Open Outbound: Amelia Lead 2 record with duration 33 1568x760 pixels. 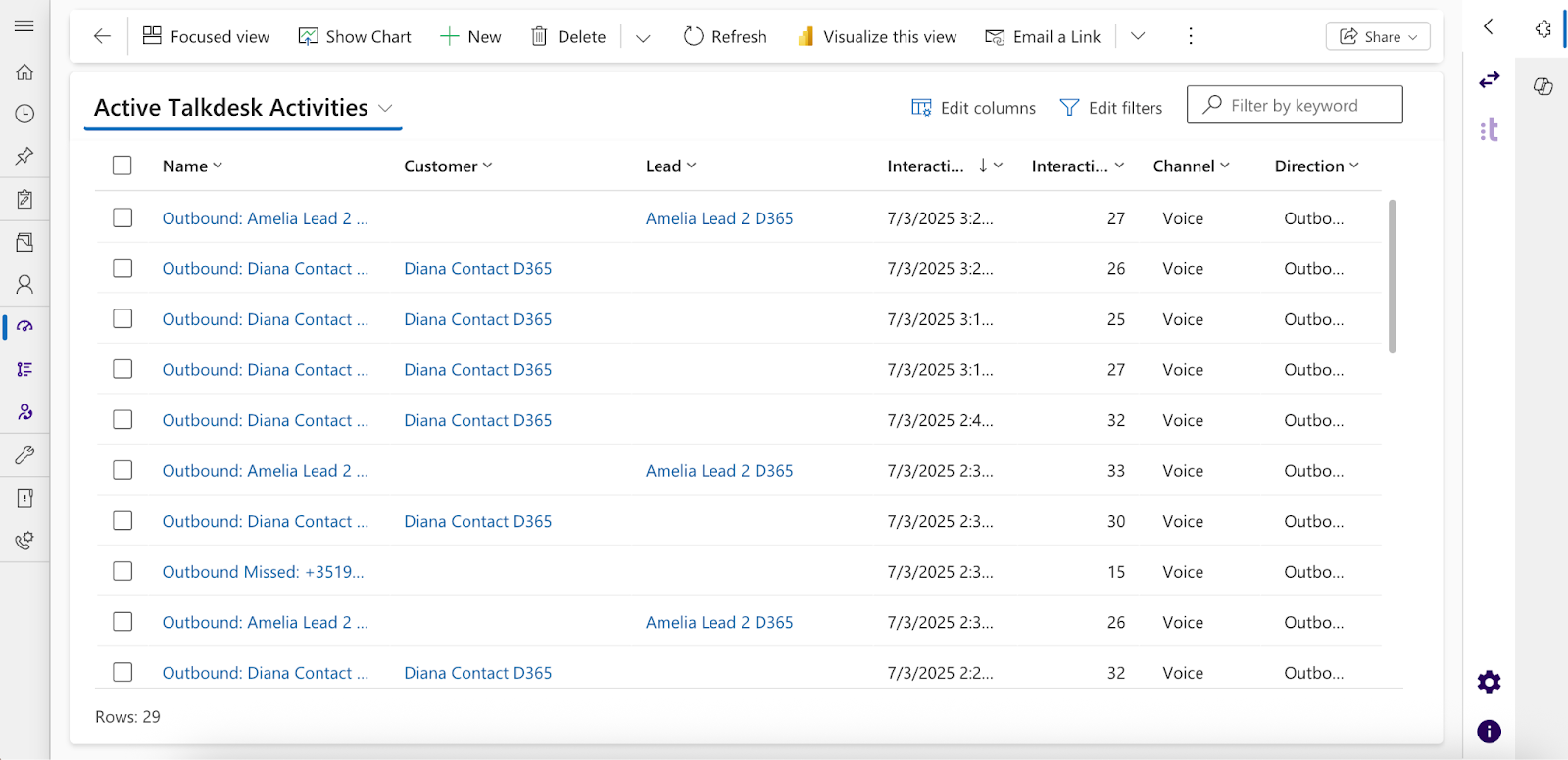(266, 471)
